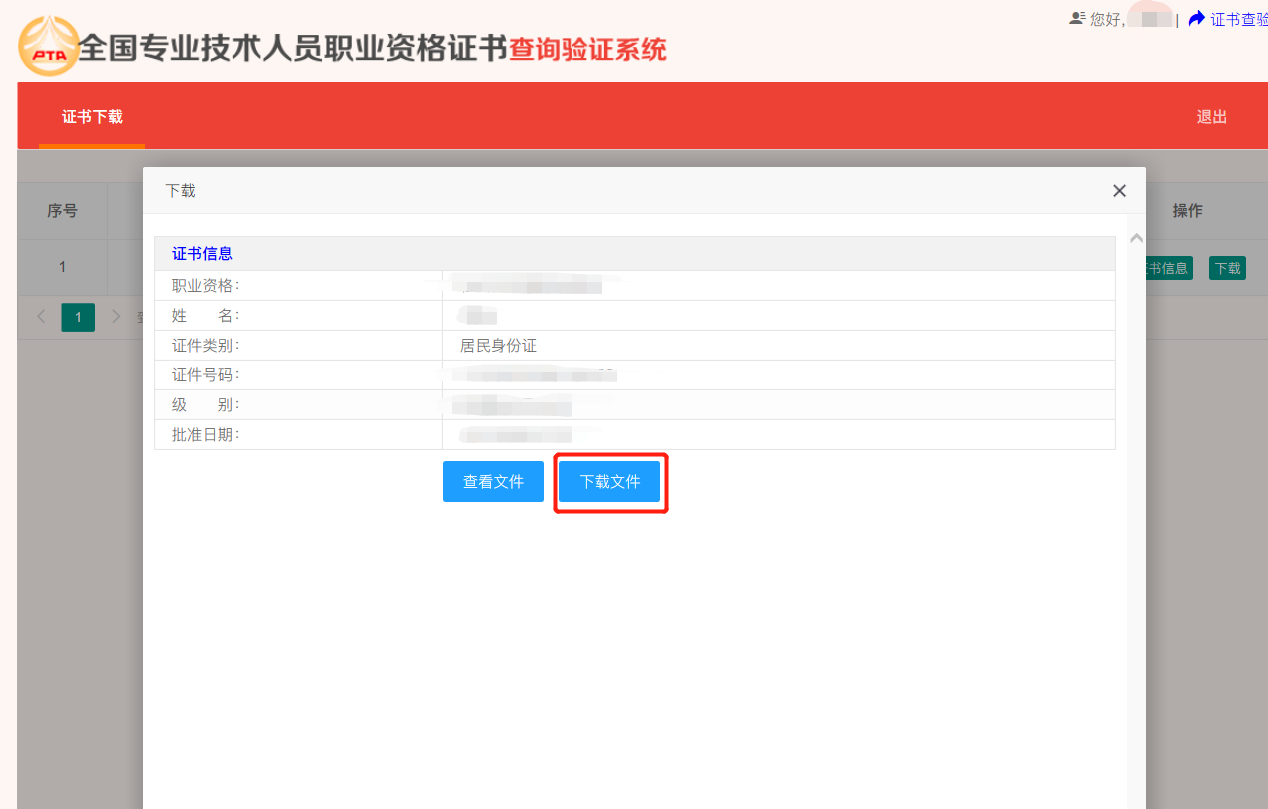Click the 证书信息 section header

tap(203, 254)
